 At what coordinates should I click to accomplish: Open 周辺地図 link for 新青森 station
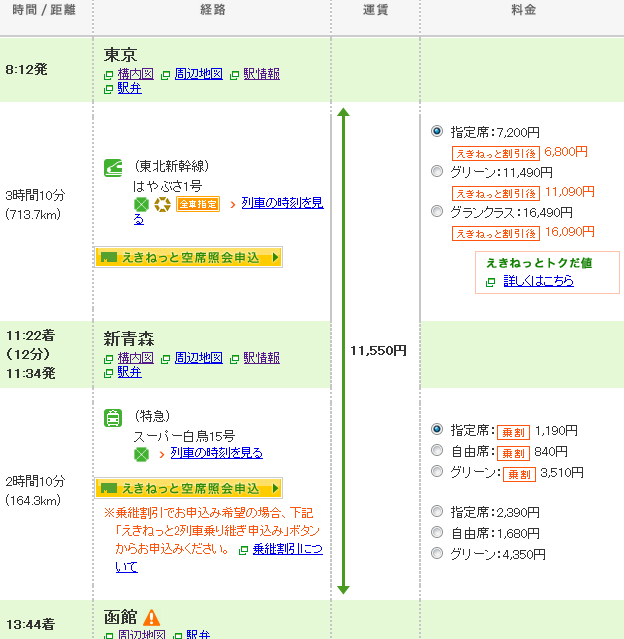tap(198, 358)
